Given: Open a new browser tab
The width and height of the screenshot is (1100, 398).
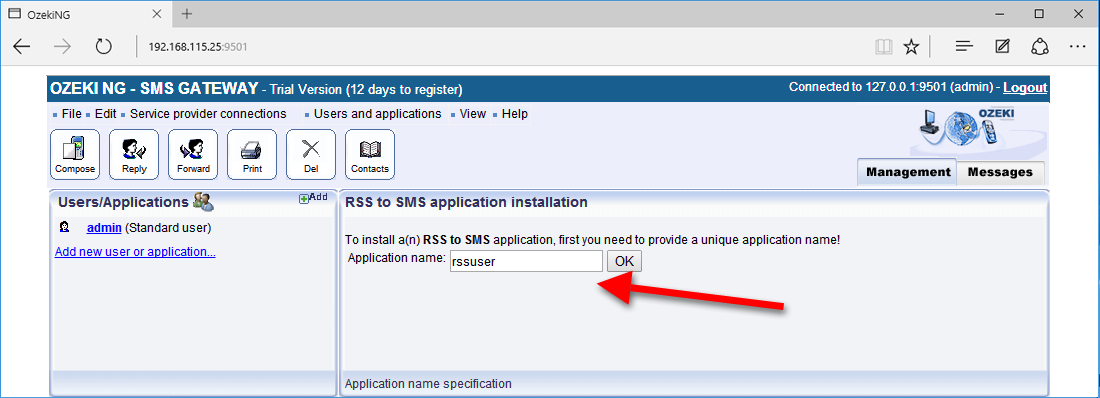Looking at the screenshot, I should click(x=187, y=13).
